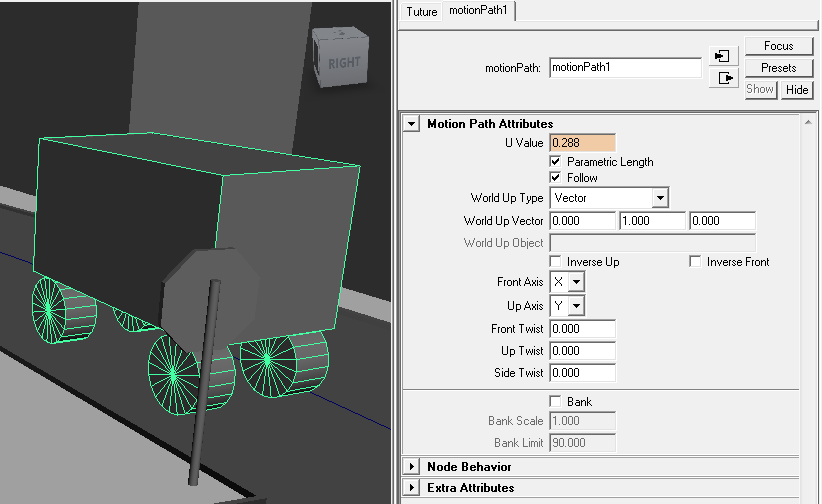Click the U Value input field
The width and height of the screenshot is (822, 504).
click(x=582, y=143)
